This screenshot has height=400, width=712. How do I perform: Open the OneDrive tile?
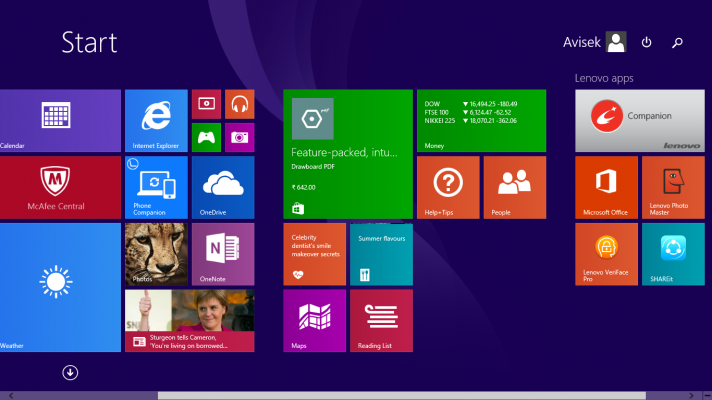223,188
